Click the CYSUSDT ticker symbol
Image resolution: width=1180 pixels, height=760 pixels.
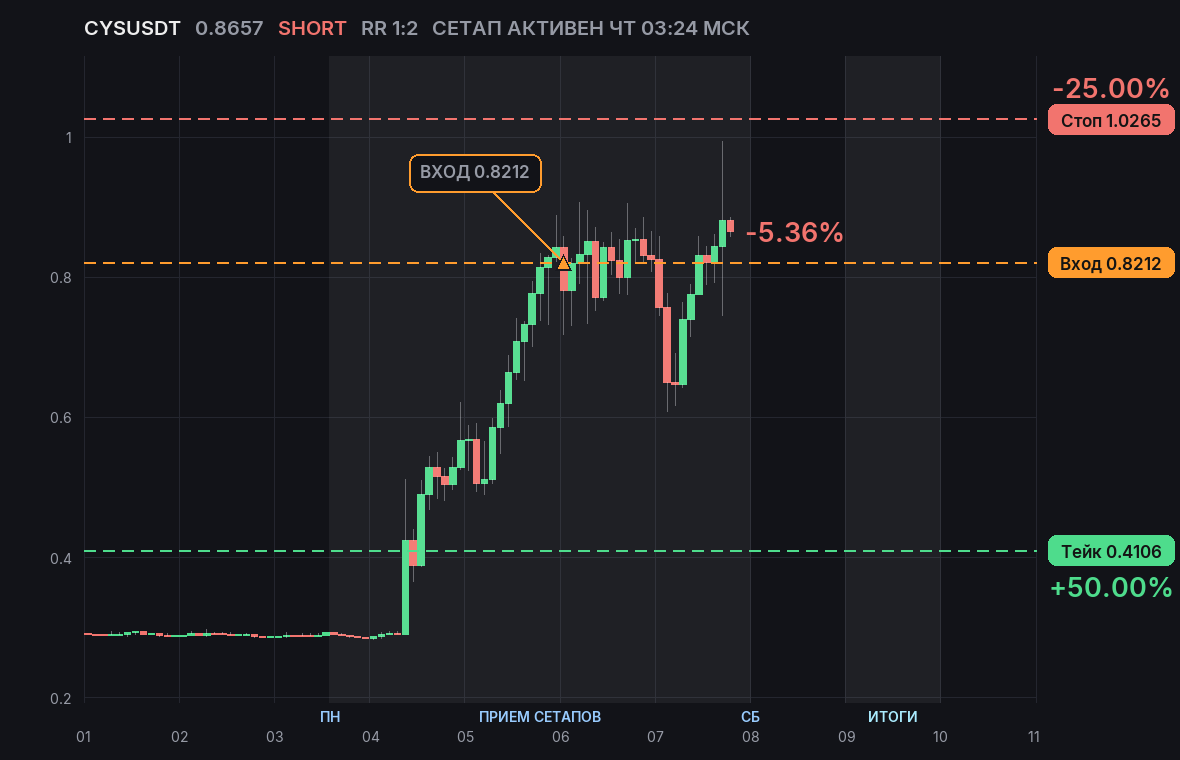pos(132,29)
